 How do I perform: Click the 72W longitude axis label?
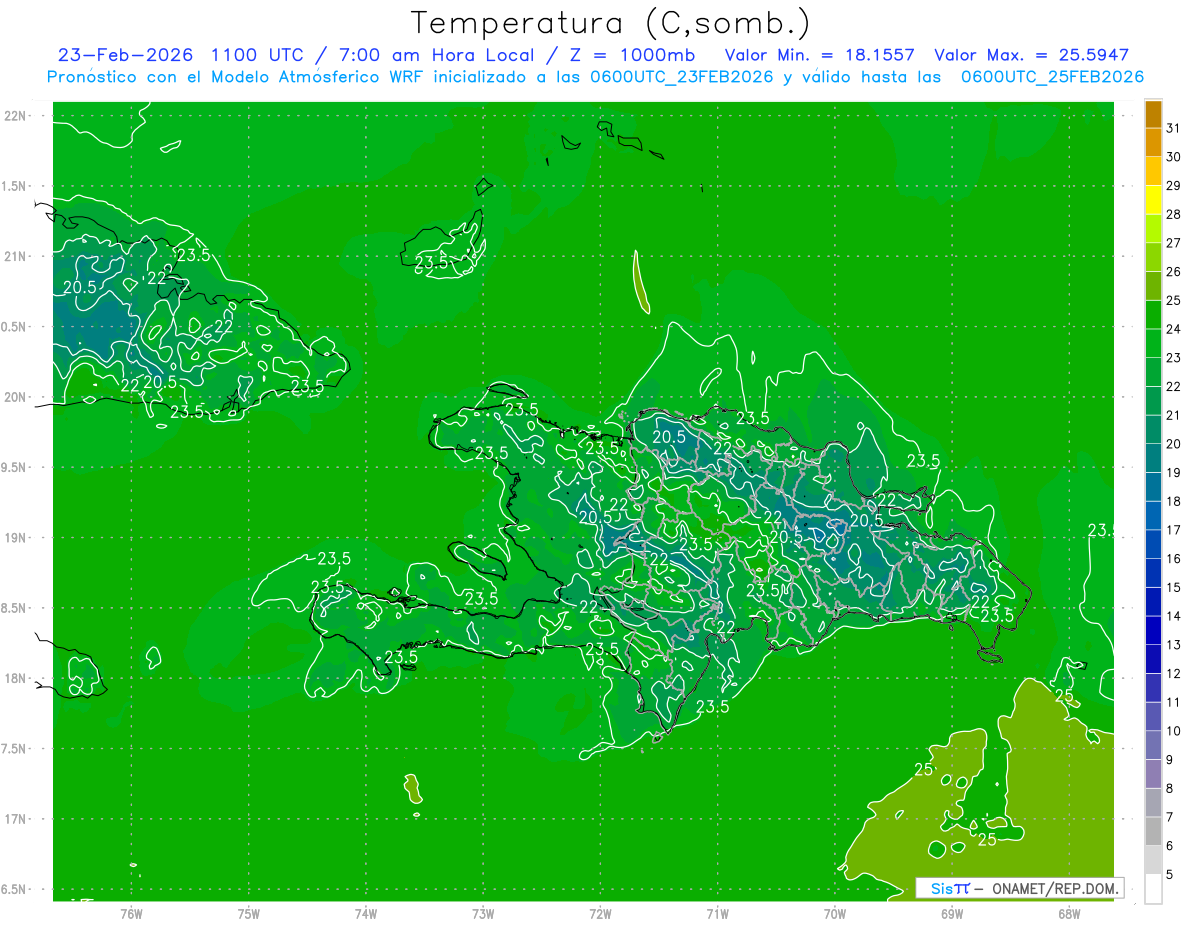coord(600,913)
